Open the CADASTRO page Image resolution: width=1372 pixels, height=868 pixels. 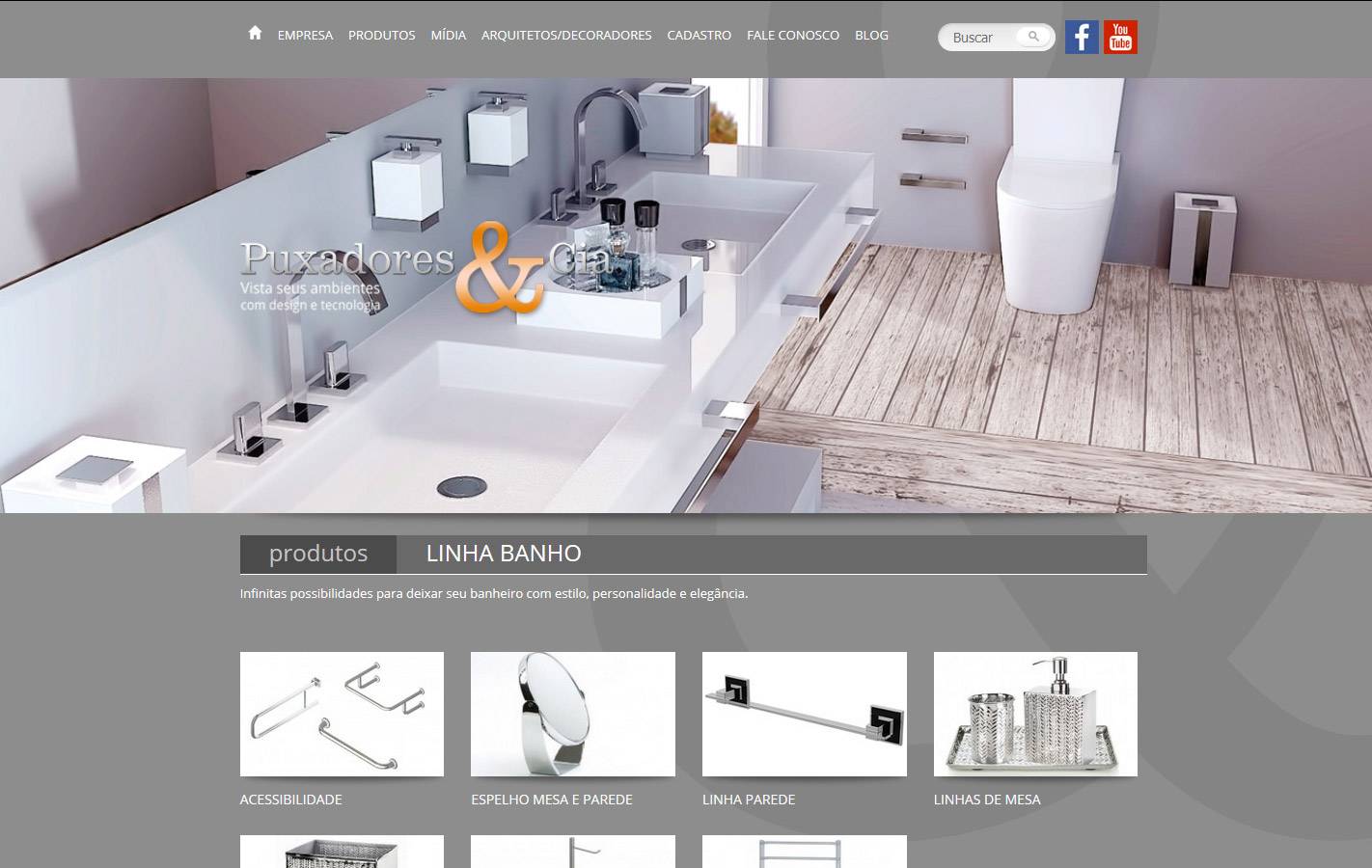tap(699, 35)
